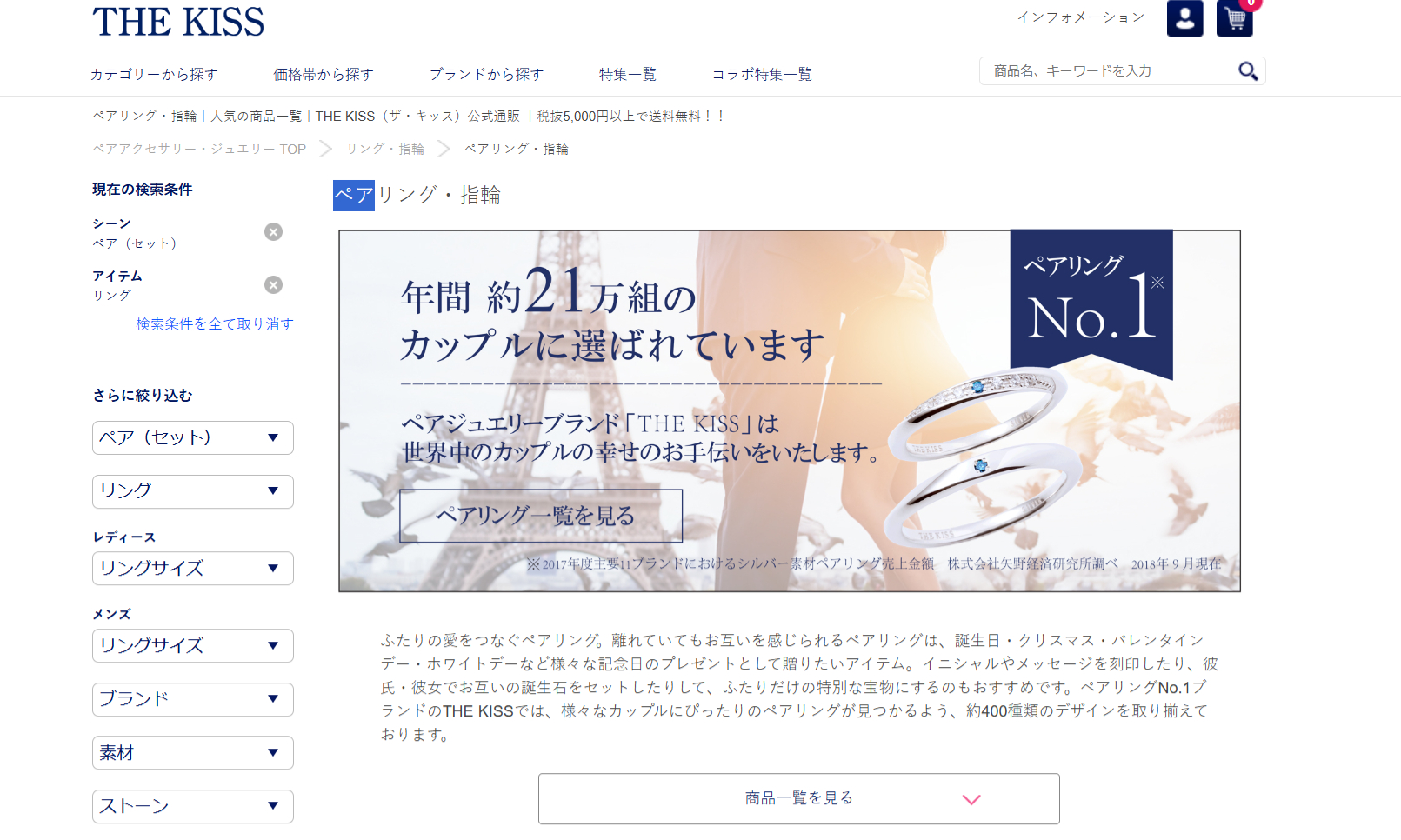Screen dimensions: 1401x840
Task: Remove the シーン ペア(セット) filter
Action: coord(273,232)
